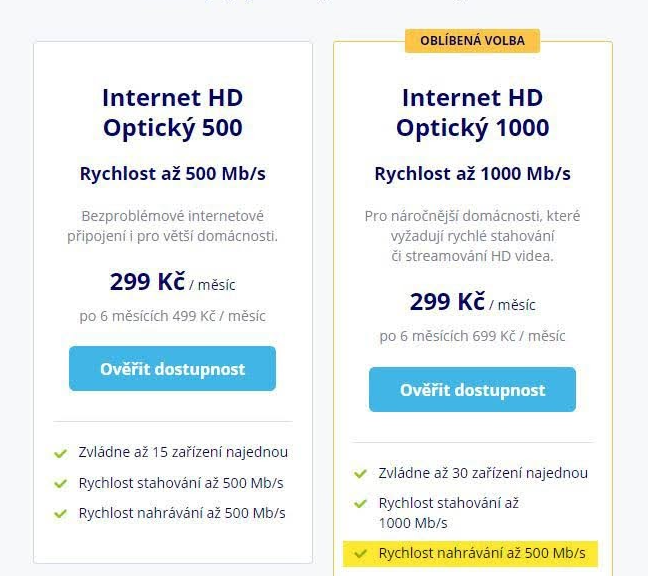Viewport: 648px width, 576px height.
Task: Click the Zvládne až 30 zařízení najednou text
Action: [x=483, y=473]
